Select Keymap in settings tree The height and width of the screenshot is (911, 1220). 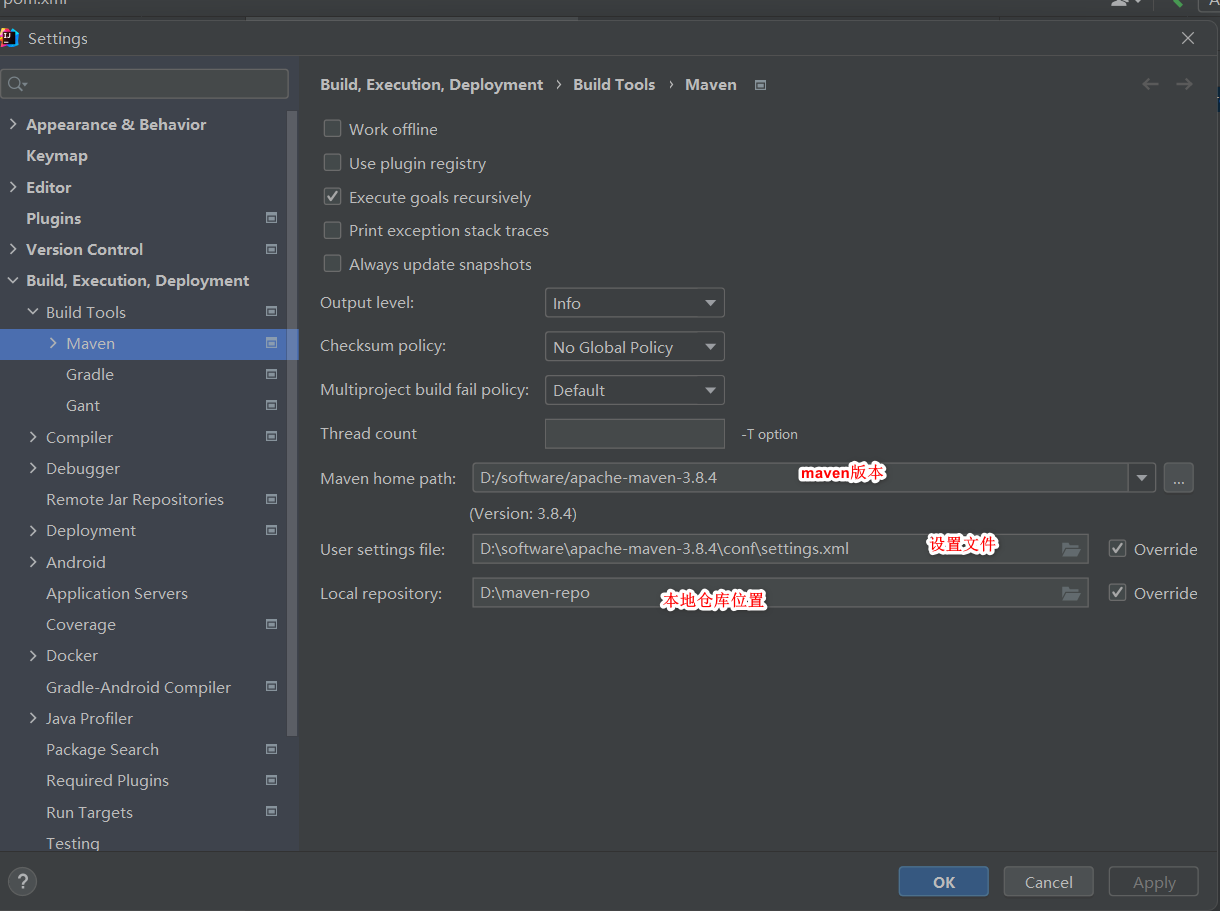point(57,156)
